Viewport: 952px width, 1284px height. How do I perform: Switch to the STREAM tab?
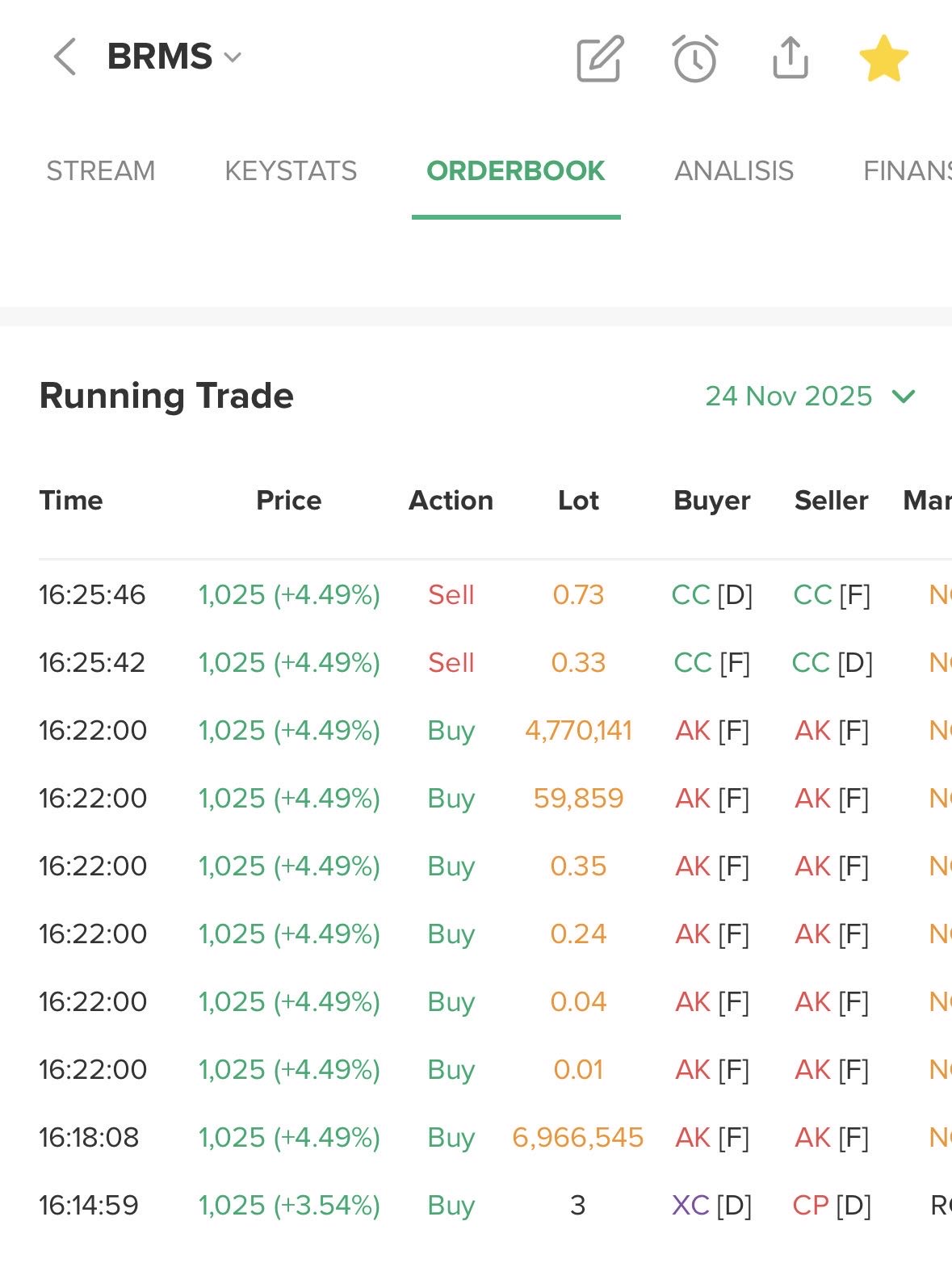click(101, 170)
